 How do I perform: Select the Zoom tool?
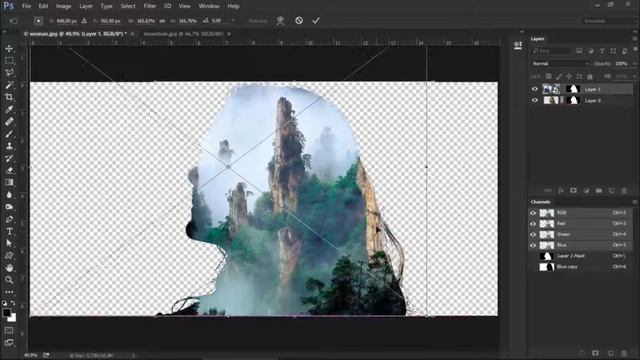click(9, 280)
